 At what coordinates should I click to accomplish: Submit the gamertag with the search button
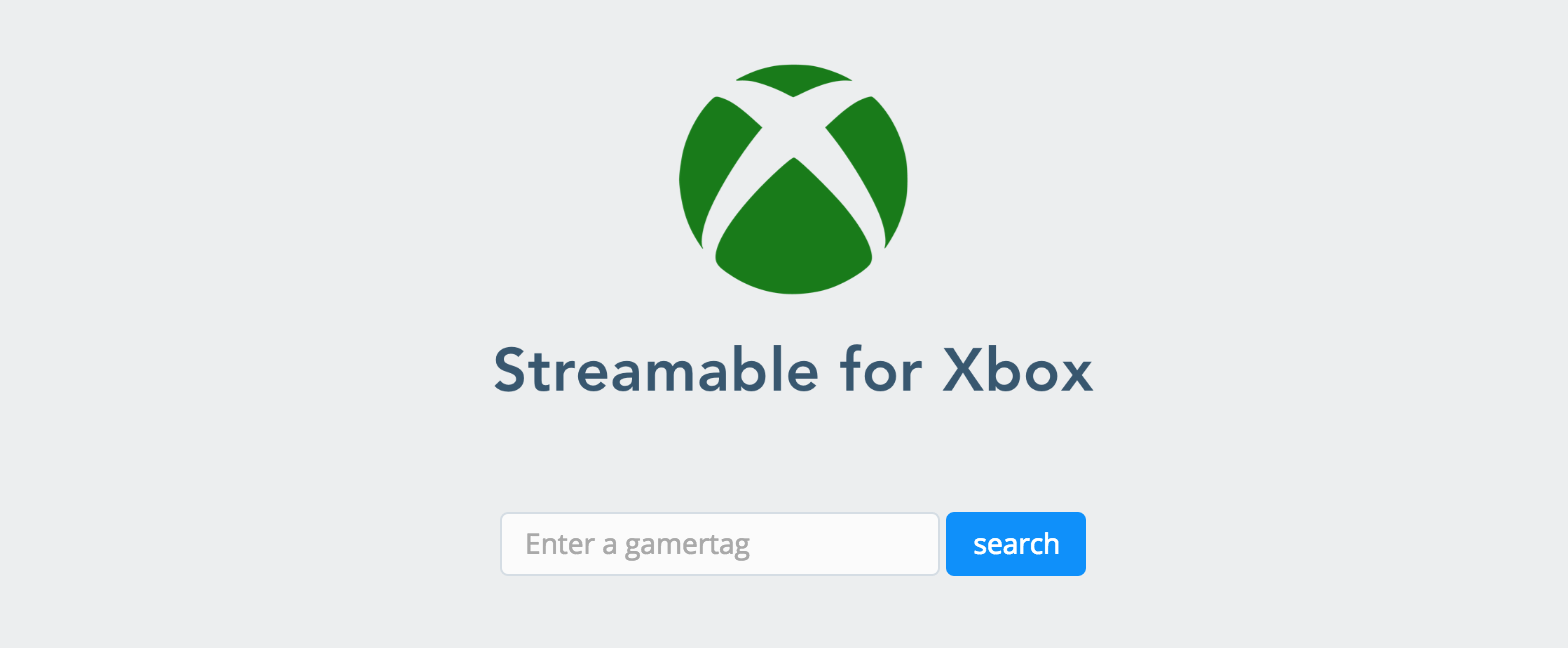point(1016,544)
